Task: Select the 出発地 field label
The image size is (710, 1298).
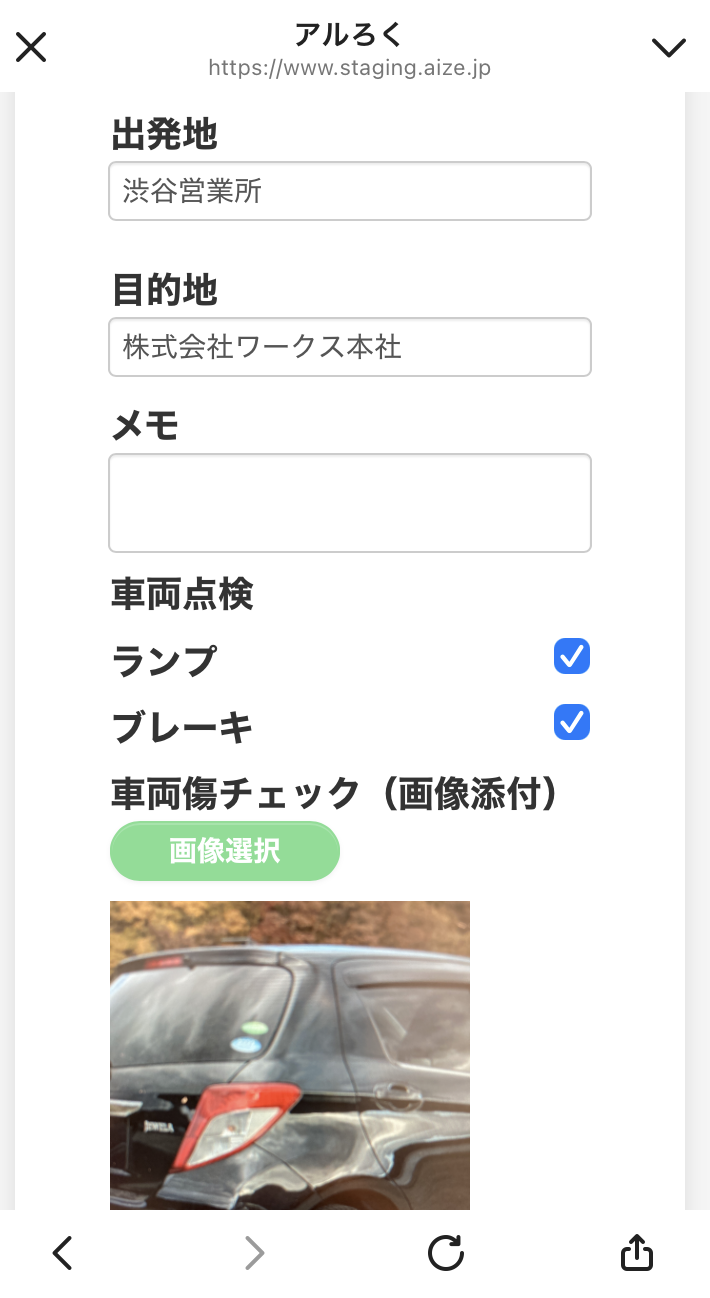Action: click(164, 134)
